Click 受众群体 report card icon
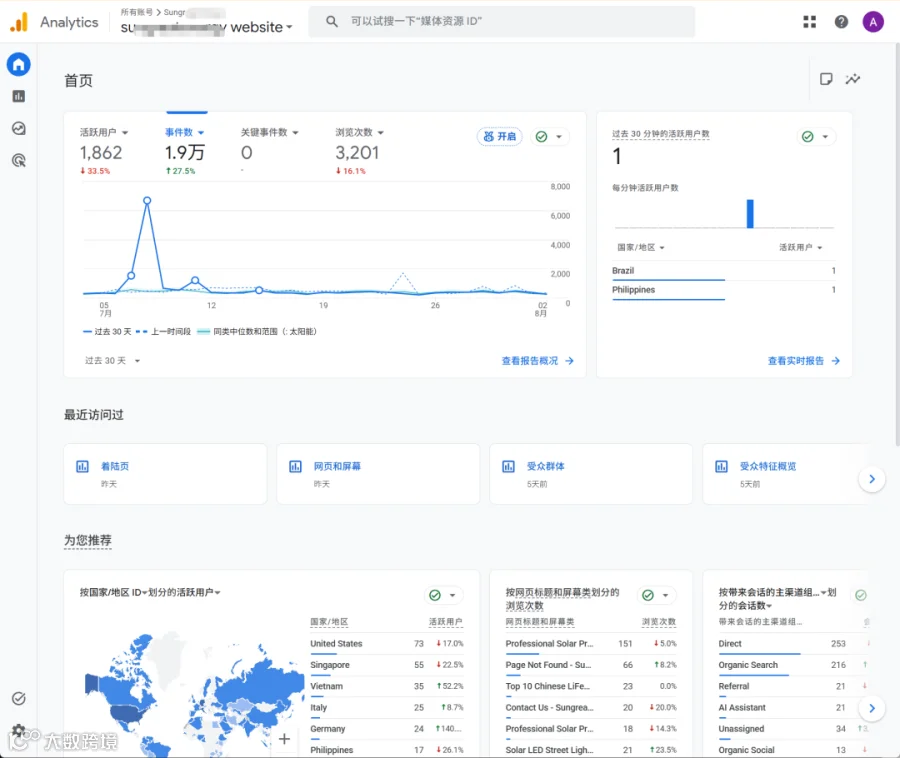Viewport: 900px width, 758px height. click(509, 467)
